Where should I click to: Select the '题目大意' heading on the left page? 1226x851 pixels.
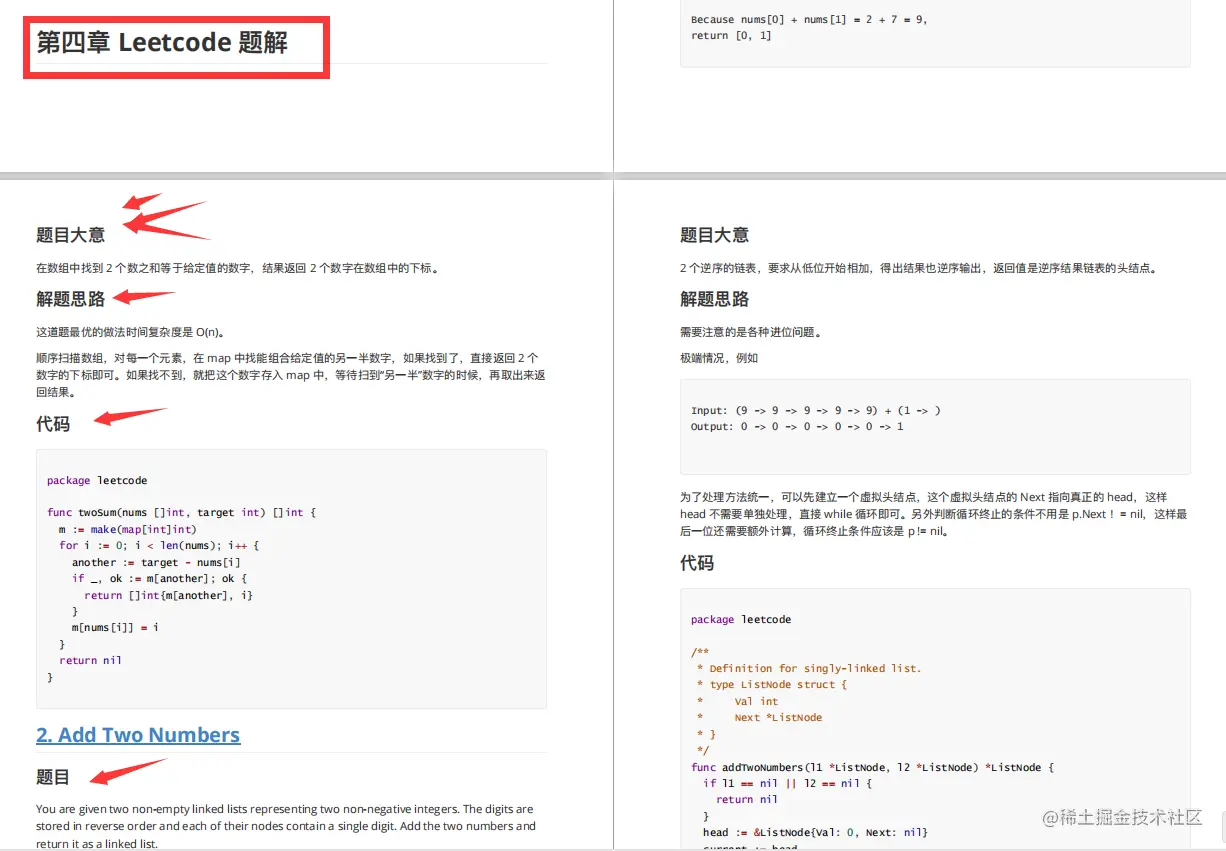pyautogui.click(x=71, y=235)
